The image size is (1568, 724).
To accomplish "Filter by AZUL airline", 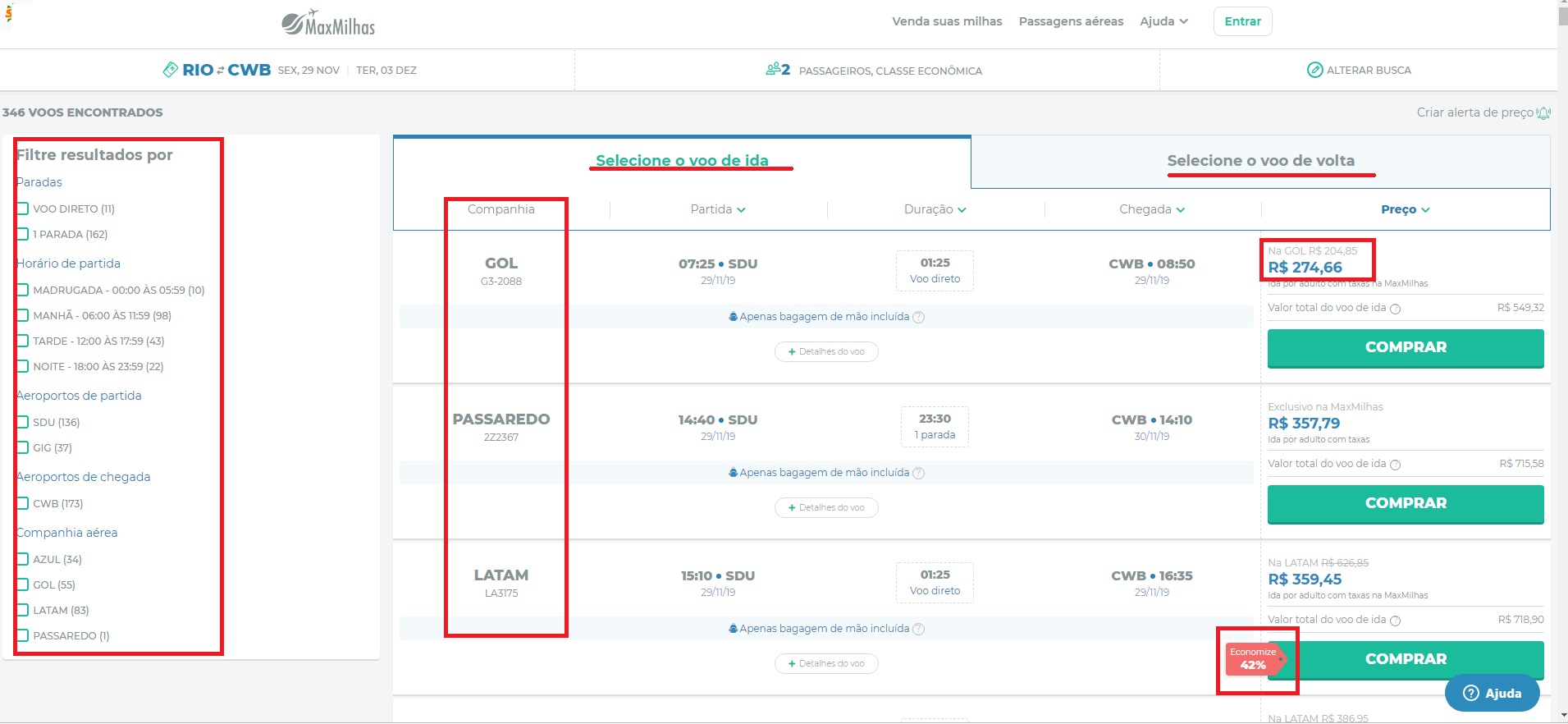I will pyautogui.click(x=23, y=559).
